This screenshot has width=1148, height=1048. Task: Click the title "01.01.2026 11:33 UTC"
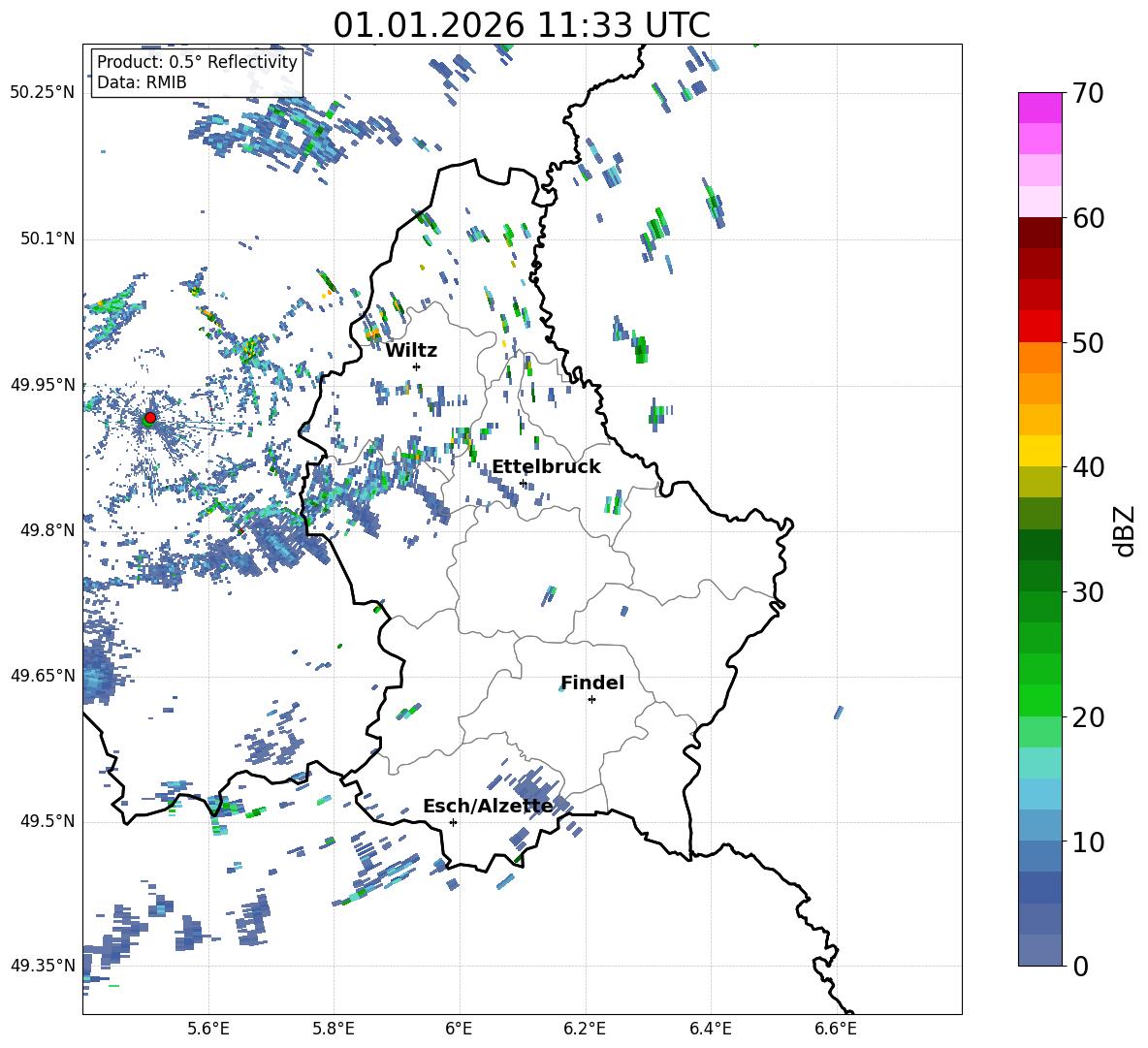(x=522, y=25)
